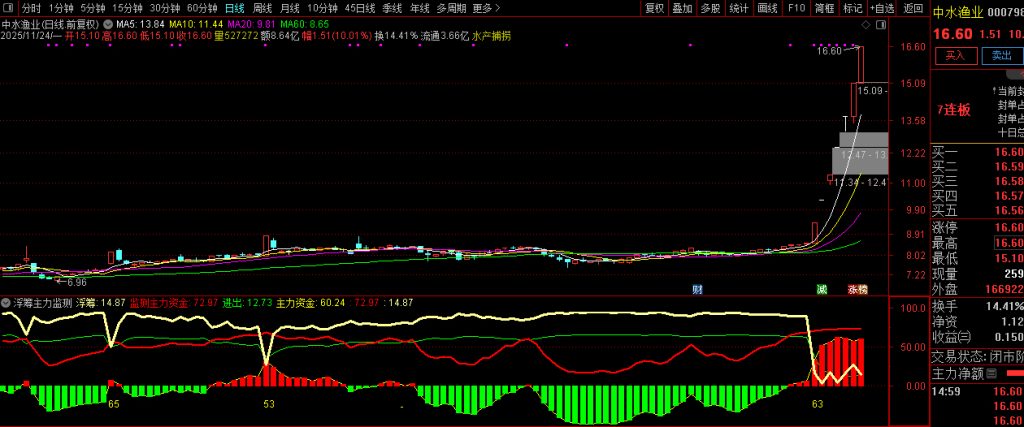Select the 10分钟 period tab

click(x=322, y=8)
